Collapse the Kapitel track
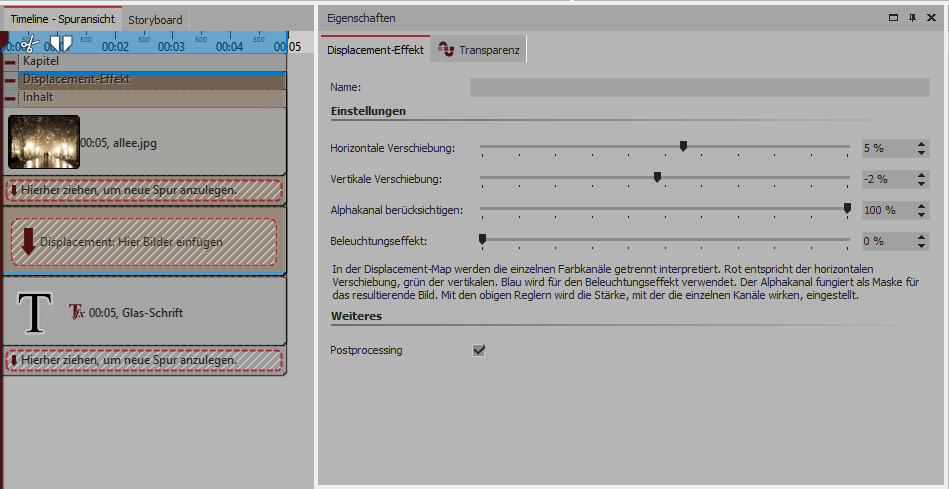This screenshot has width=949, height=489. pos(11,62)
